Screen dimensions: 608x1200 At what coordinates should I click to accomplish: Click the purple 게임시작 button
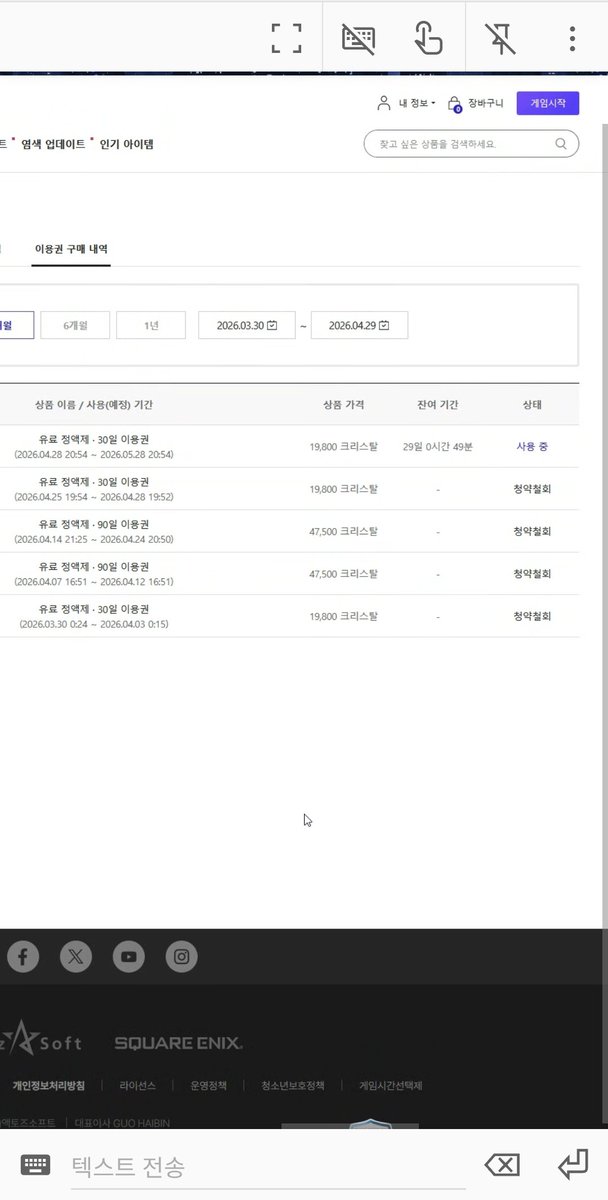[x=548, y=103]
